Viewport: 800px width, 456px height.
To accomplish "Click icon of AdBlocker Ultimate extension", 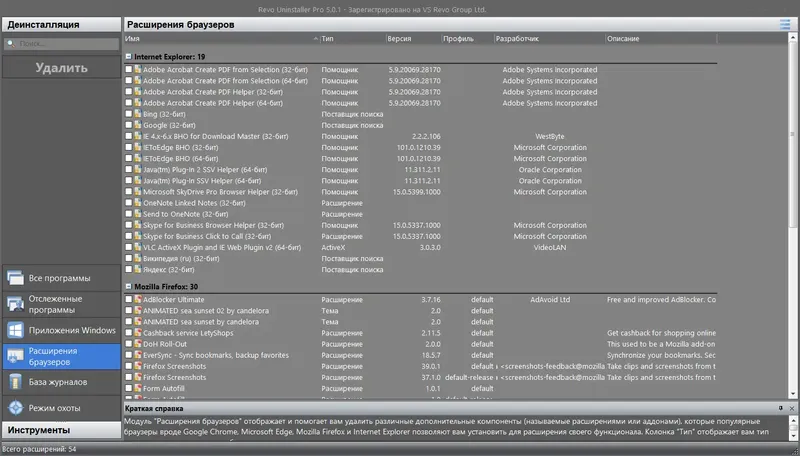I will click(x=138, y=299).
